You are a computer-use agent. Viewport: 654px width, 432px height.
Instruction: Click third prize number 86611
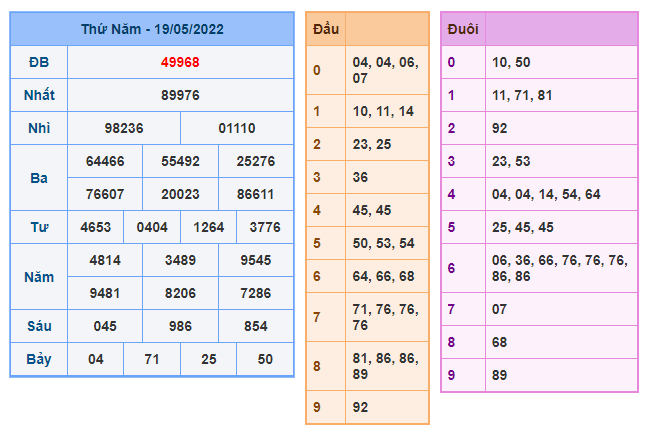click(x=256, y=194)
